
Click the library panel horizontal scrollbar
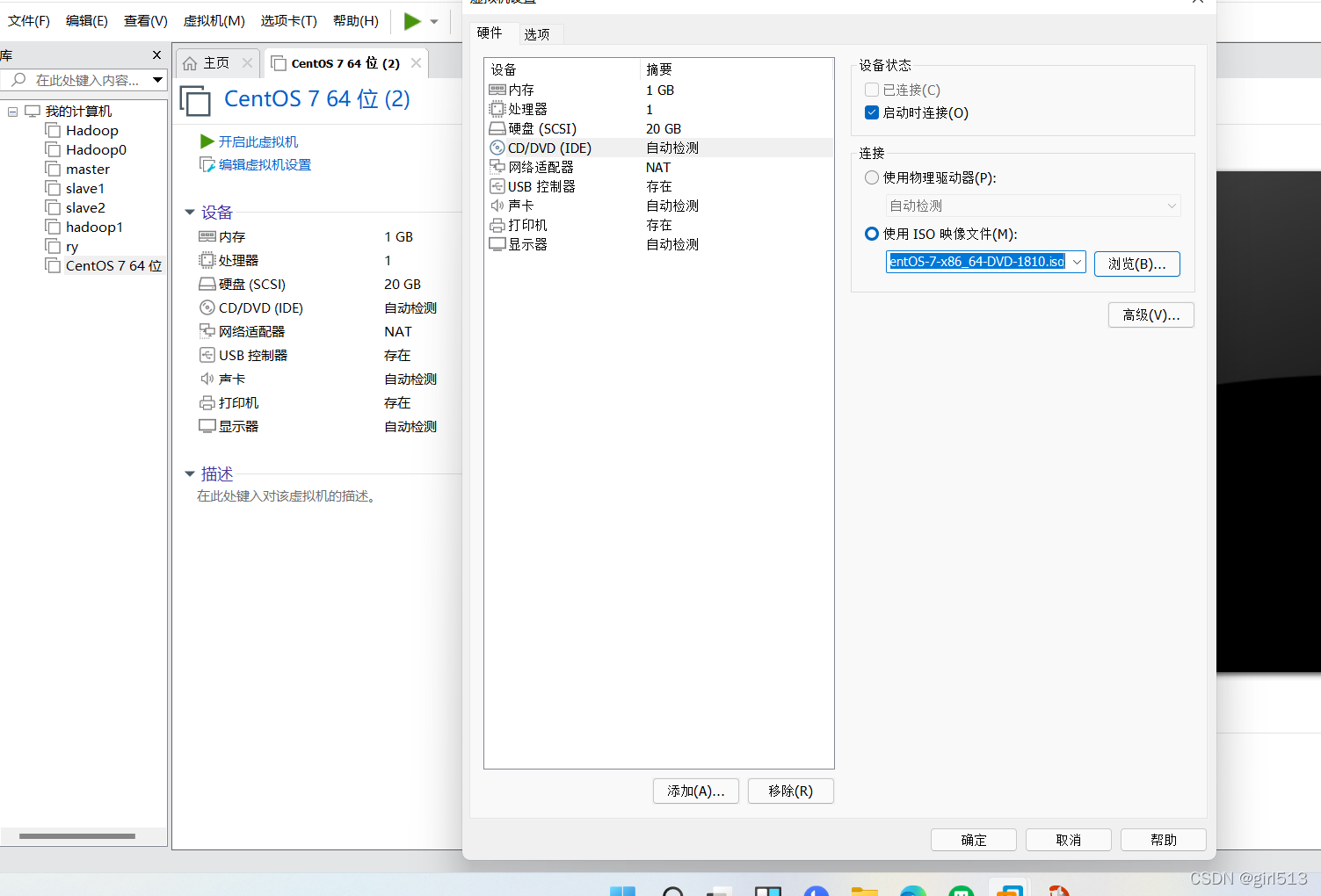click(77, 836)
